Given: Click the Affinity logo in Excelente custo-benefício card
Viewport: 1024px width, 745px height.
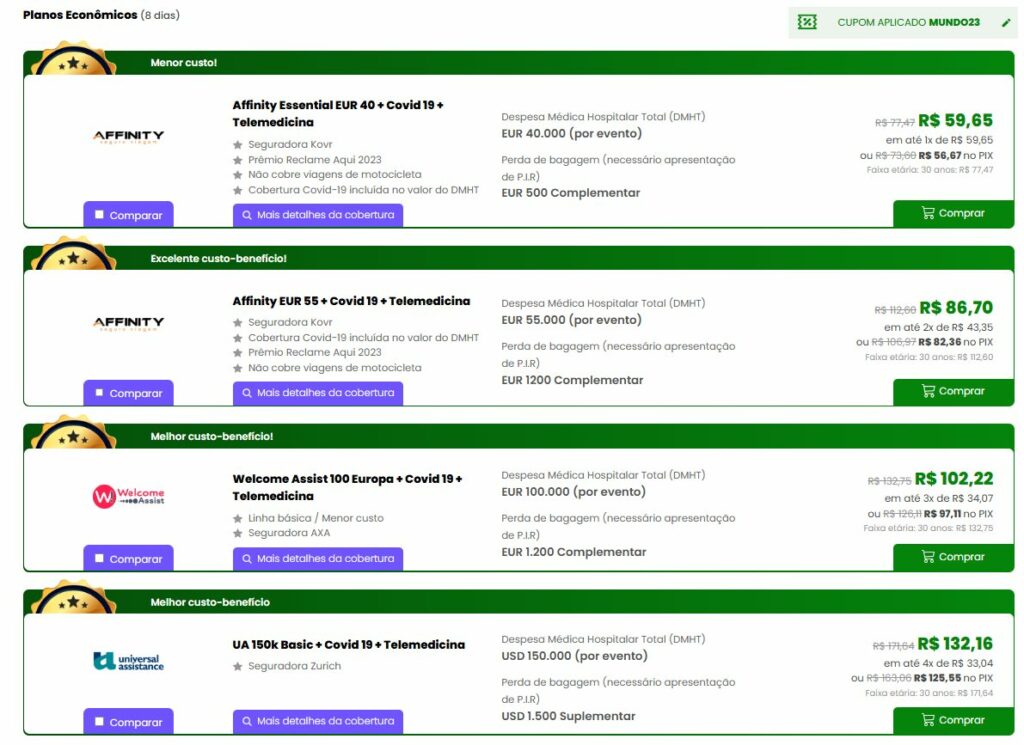Looking at the screenshot, I should [x=129, y=323].
